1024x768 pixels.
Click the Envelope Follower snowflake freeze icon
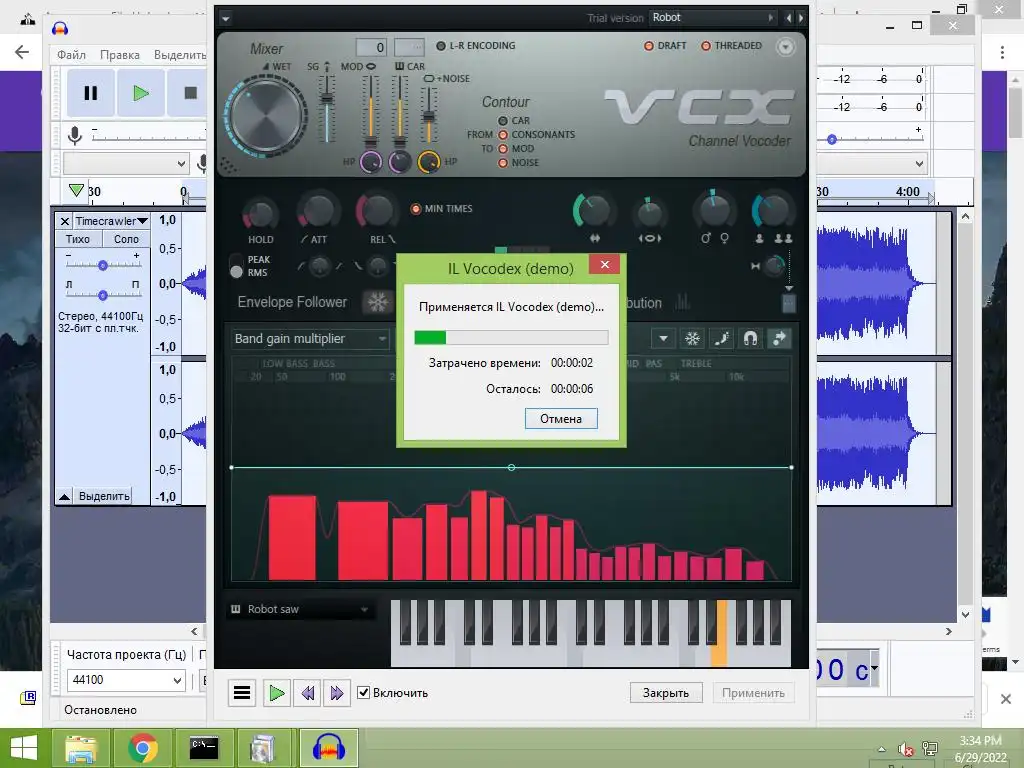(x=377, y=302)
